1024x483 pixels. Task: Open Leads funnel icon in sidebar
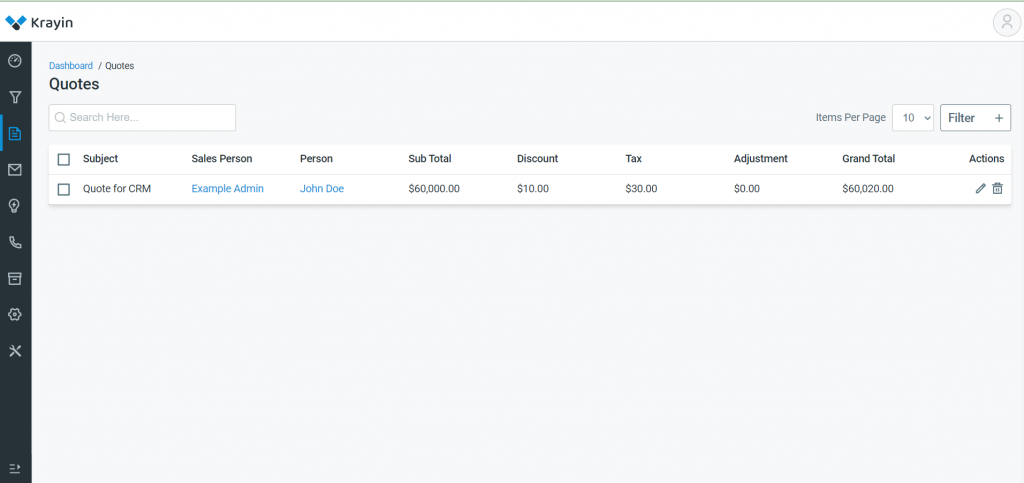(x=15, y=97)
